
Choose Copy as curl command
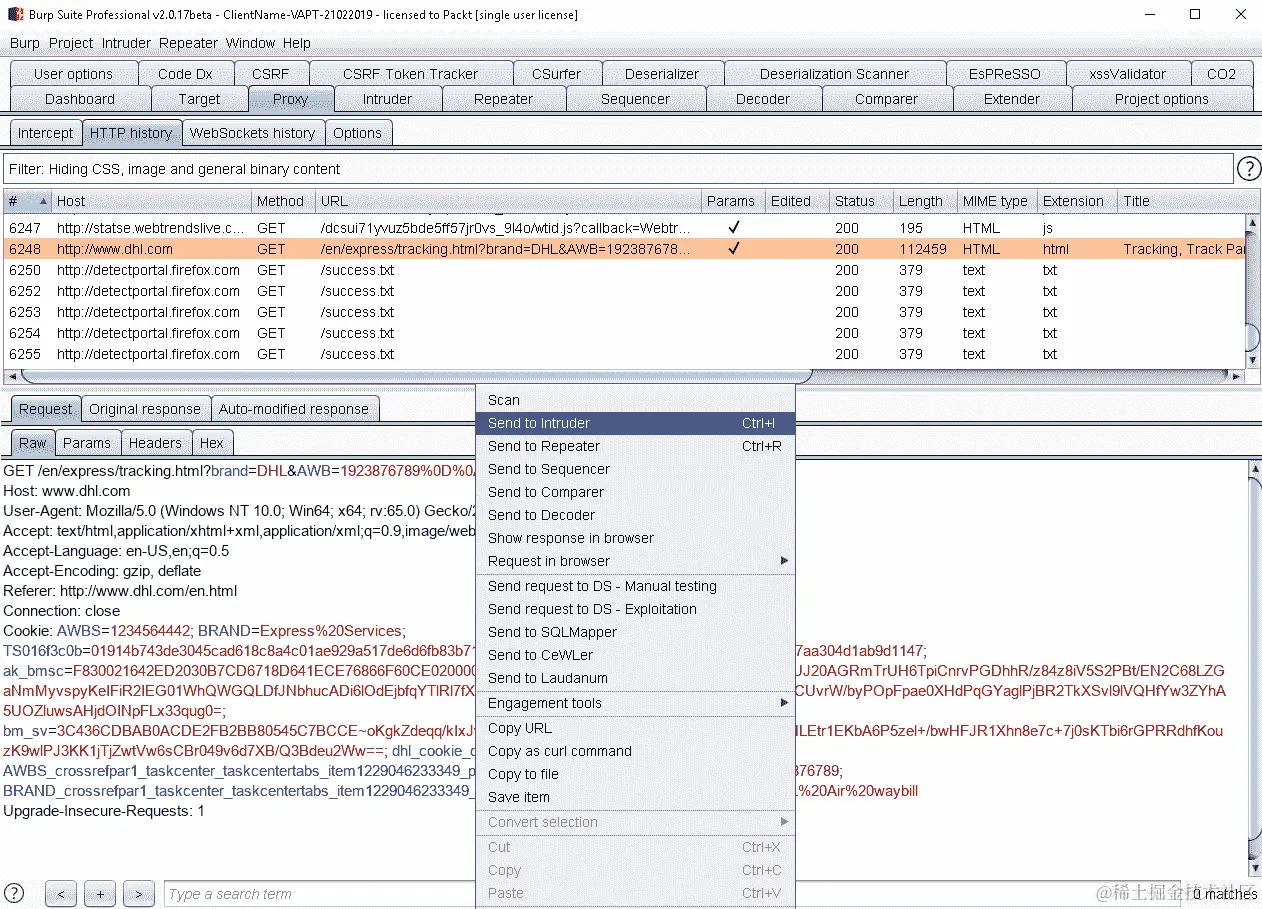click(x=635, y=751)
